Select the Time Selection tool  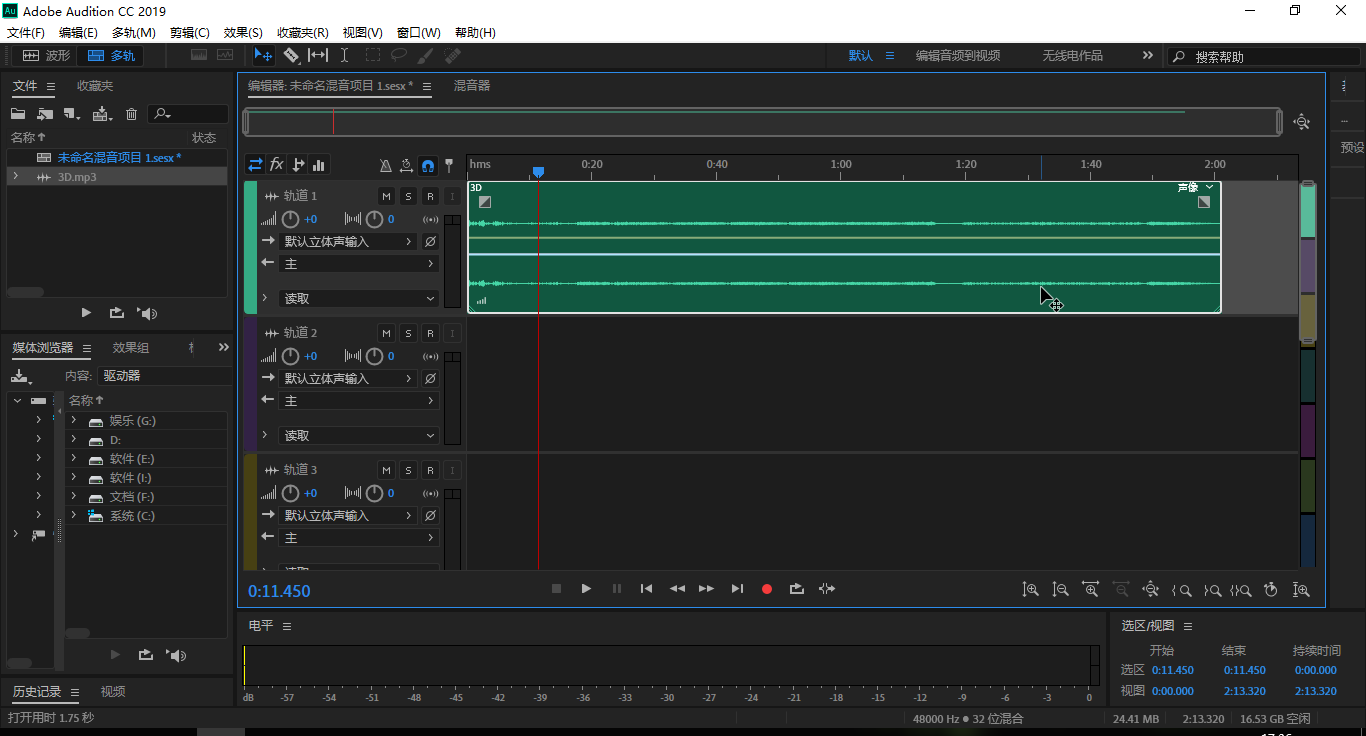coord(344,56)
